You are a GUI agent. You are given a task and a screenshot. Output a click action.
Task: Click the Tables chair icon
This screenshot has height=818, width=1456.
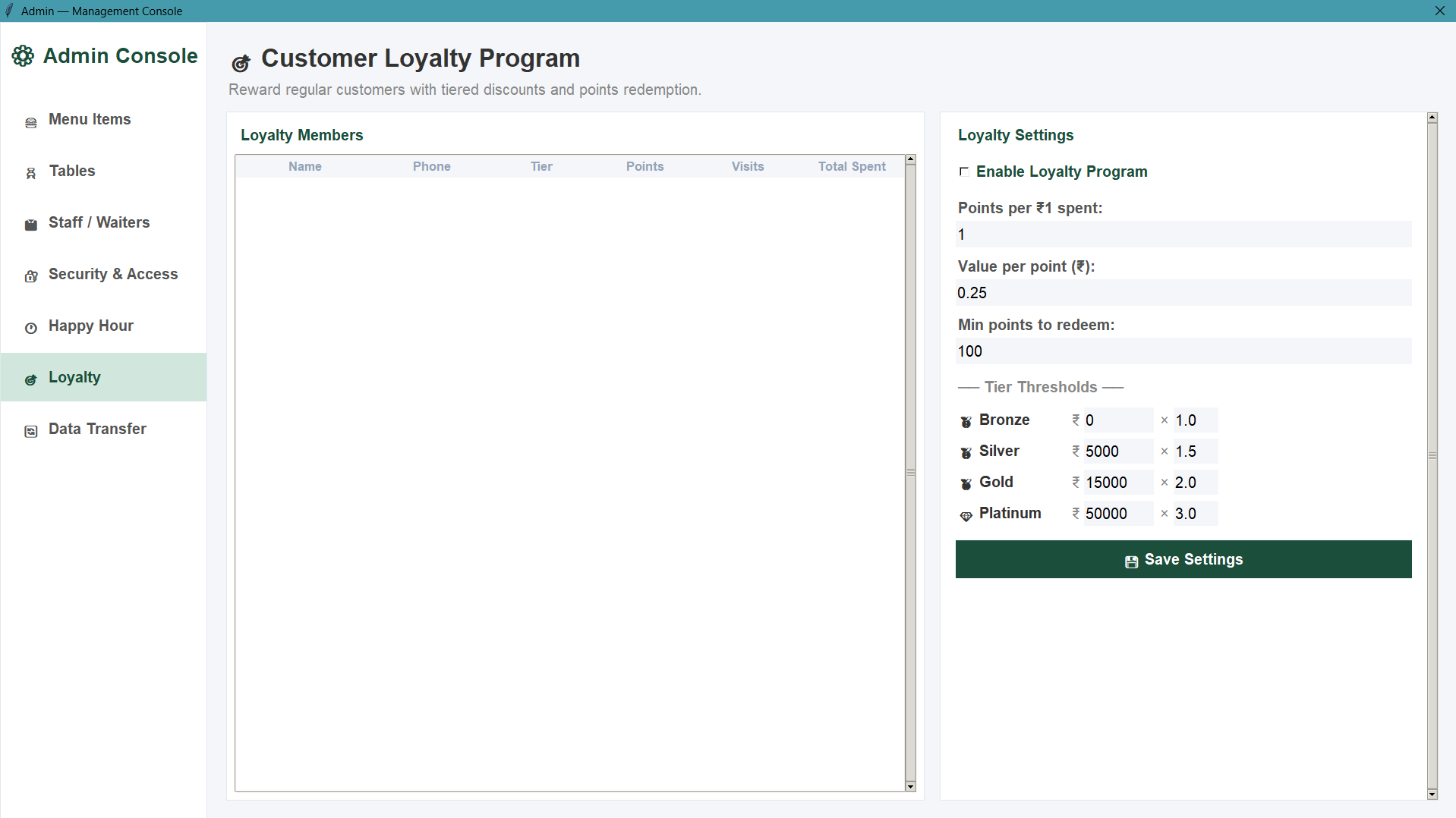31,174
